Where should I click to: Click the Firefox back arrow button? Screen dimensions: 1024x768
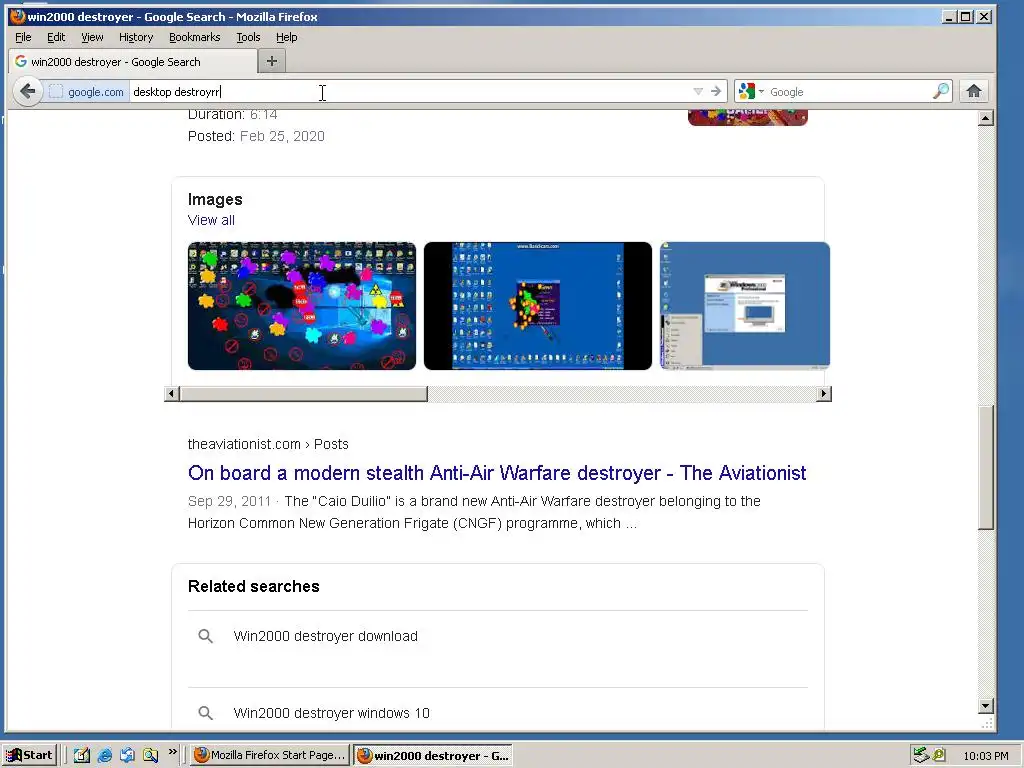[27, 91]
